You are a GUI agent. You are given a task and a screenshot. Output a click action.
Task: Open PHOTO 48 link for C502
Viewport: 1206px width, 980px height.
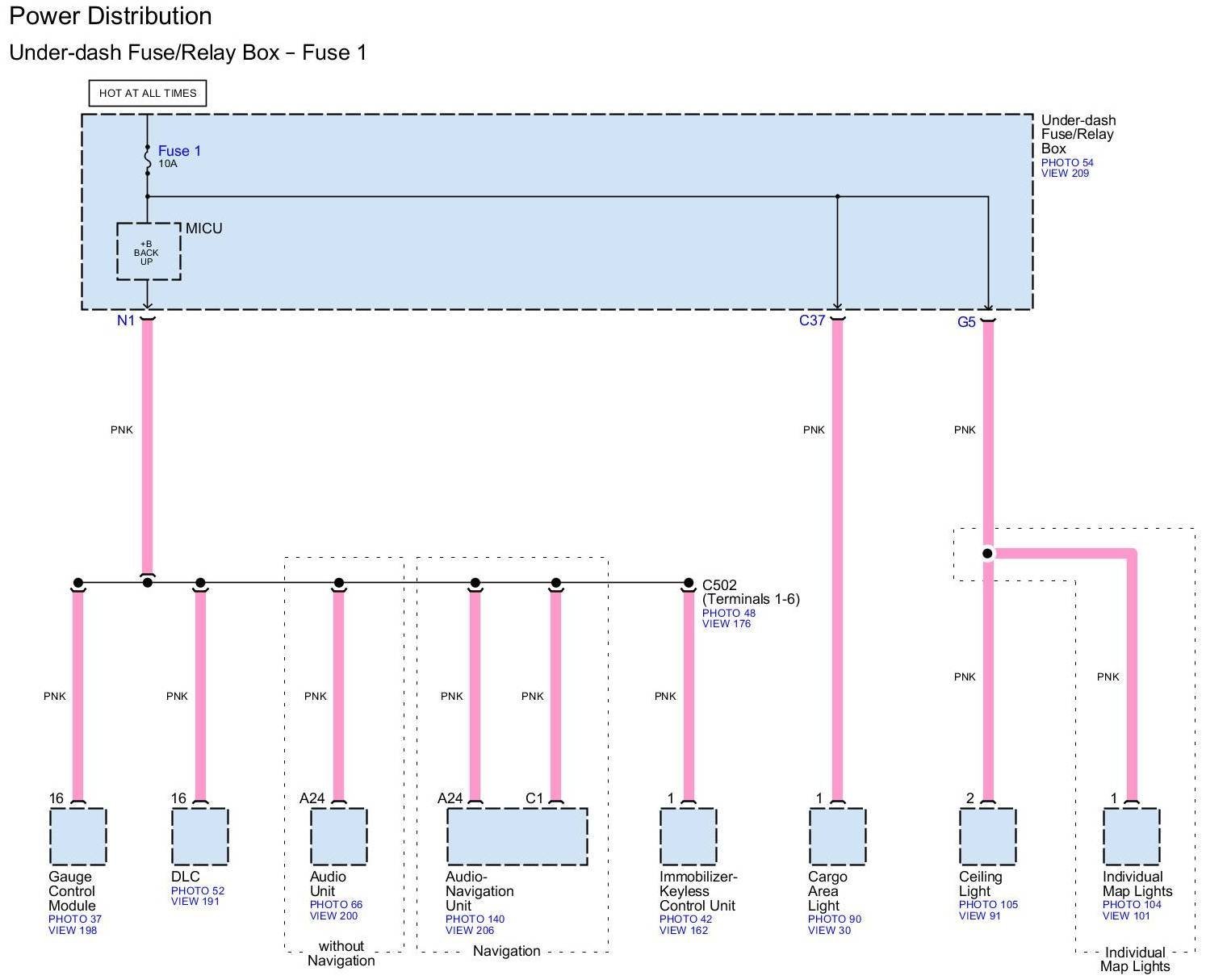pos(728,613)
